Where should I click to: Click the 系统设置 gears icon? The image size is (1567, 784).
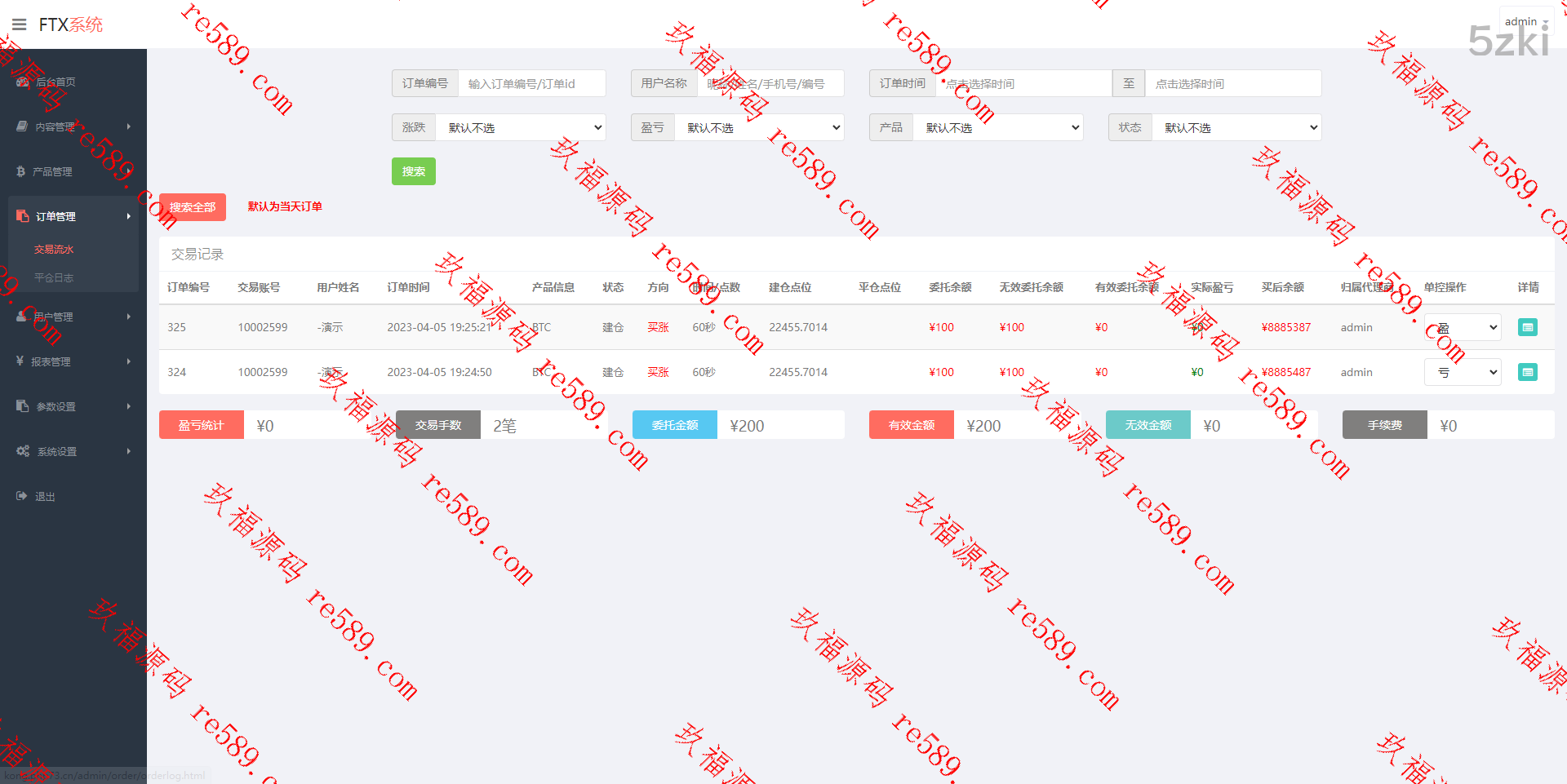coord(23,451)
